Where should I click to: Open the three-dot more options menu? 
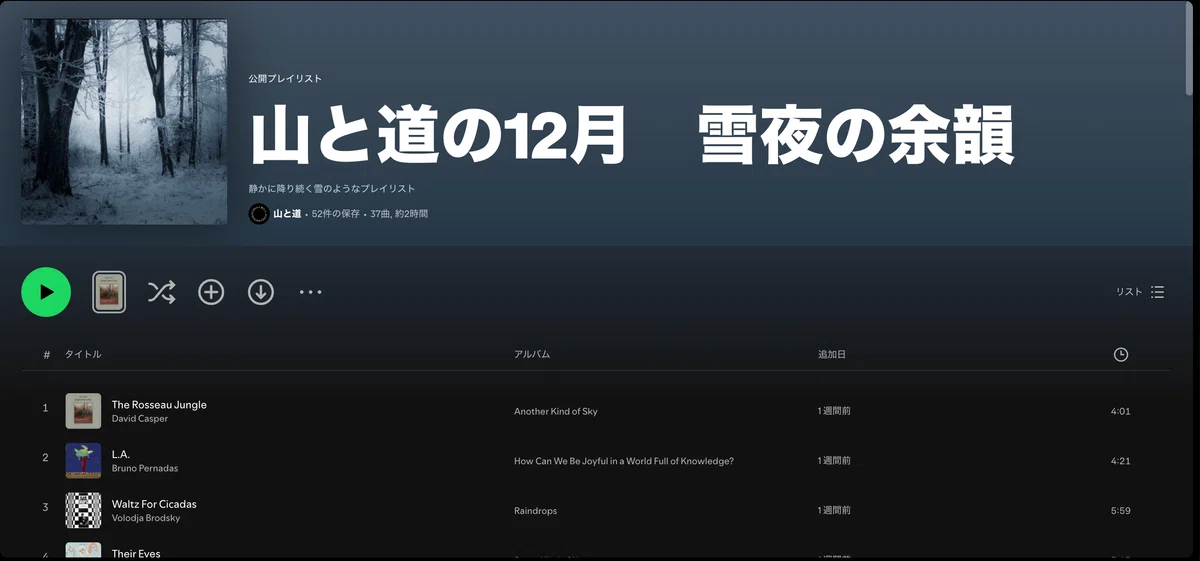(311, 292)
